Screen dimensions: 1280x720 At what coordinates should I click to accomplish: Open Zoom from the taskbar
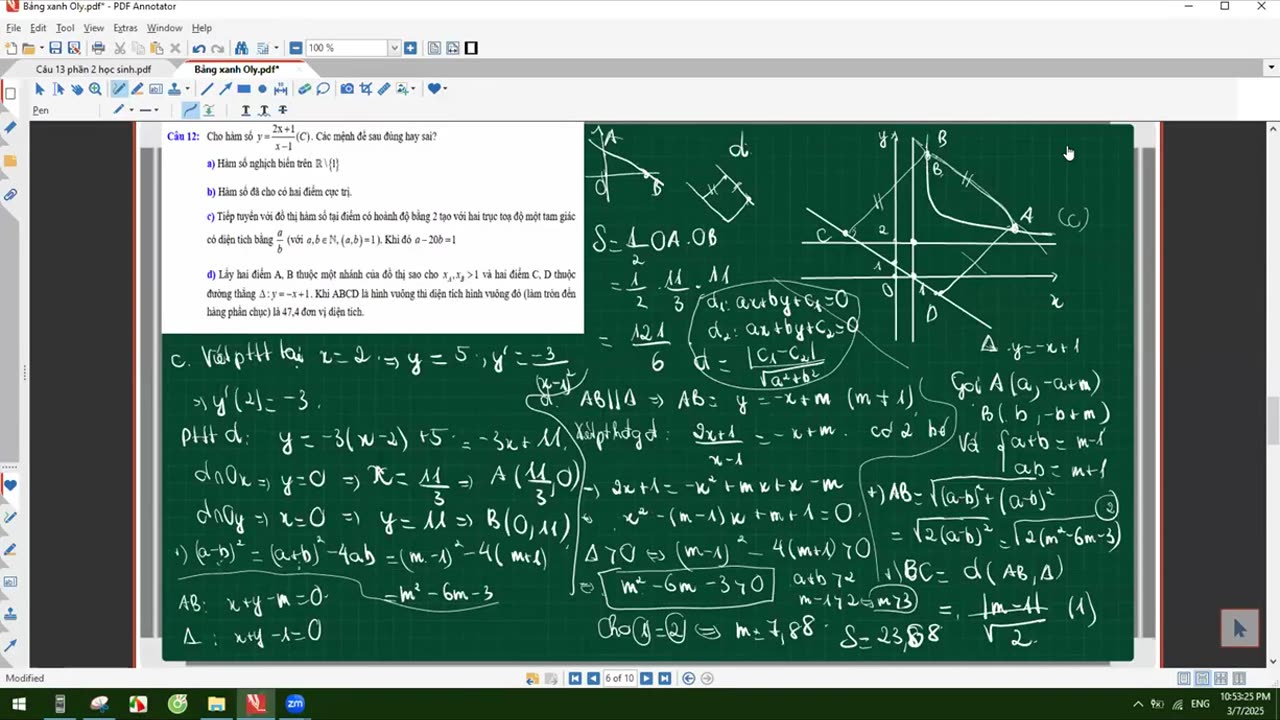point(295,704)
